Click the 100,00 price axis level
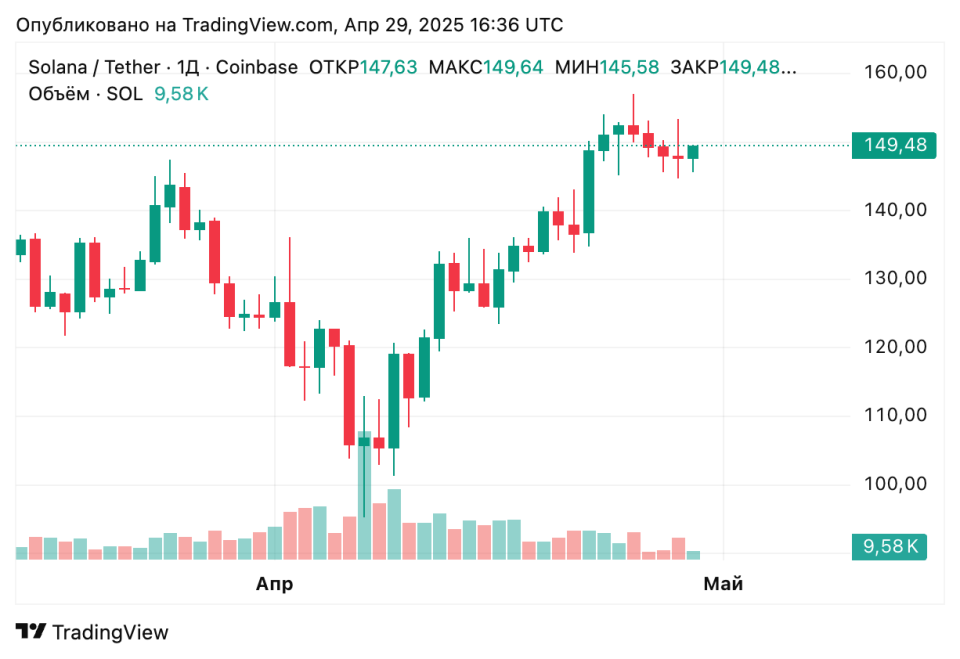 pos(895,484)
